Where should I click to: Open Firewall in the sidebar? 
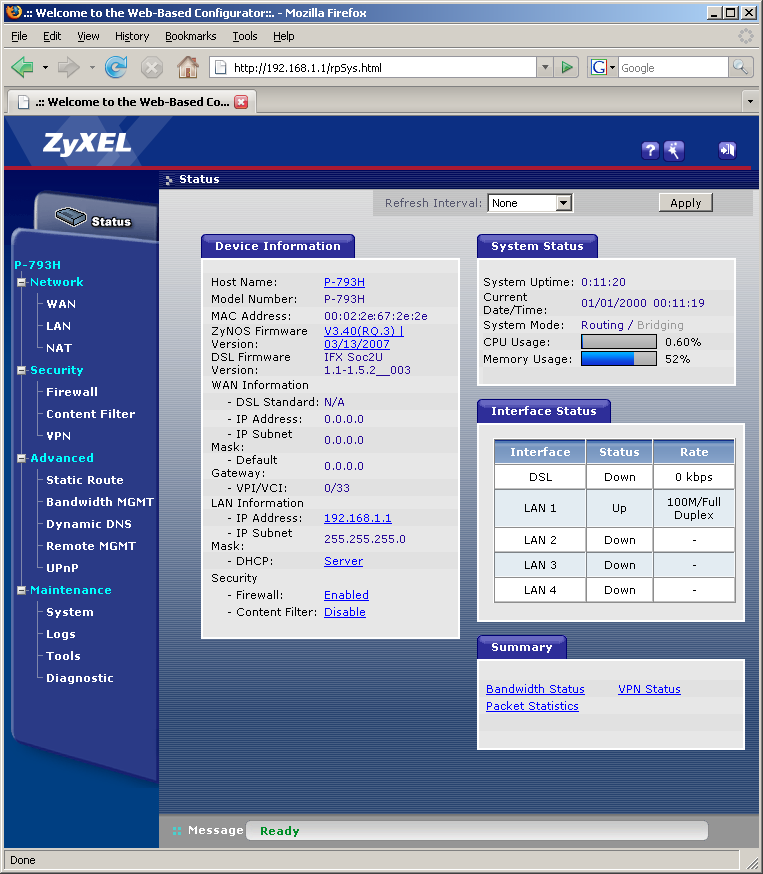pos(72,392)
